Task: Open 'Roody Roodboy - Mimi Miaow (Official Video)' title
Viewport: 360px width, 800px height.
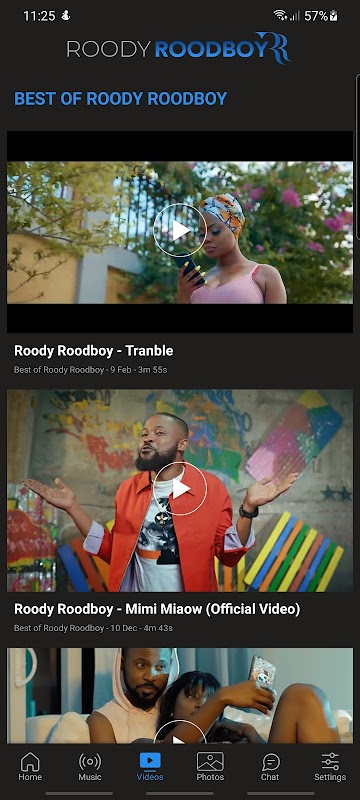Action: coord(157,609)
